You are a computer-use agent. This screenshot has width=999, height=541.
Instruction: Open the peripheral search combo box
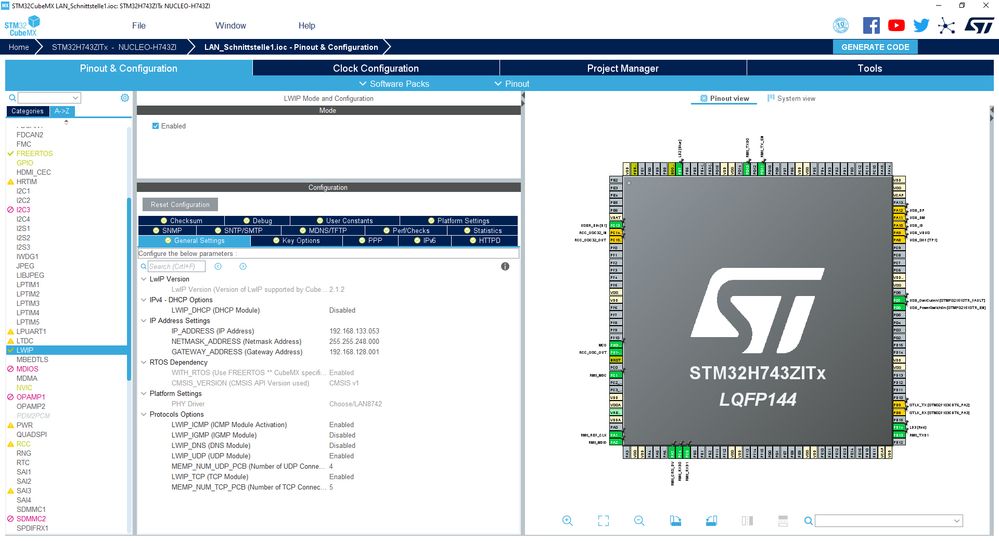click(49, 97)
